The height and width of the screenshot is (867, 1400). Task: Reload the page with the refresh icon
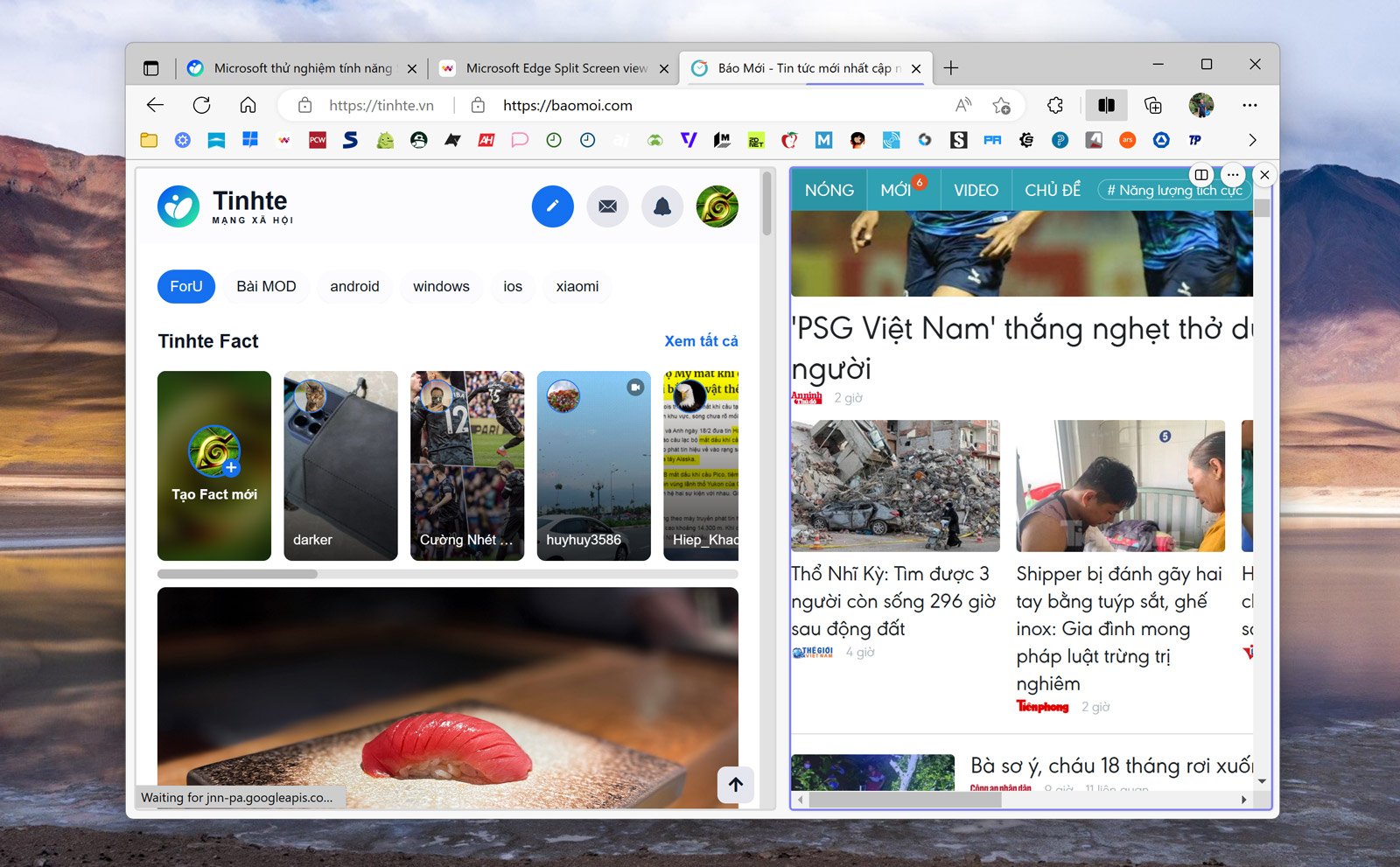click(202, 105)
